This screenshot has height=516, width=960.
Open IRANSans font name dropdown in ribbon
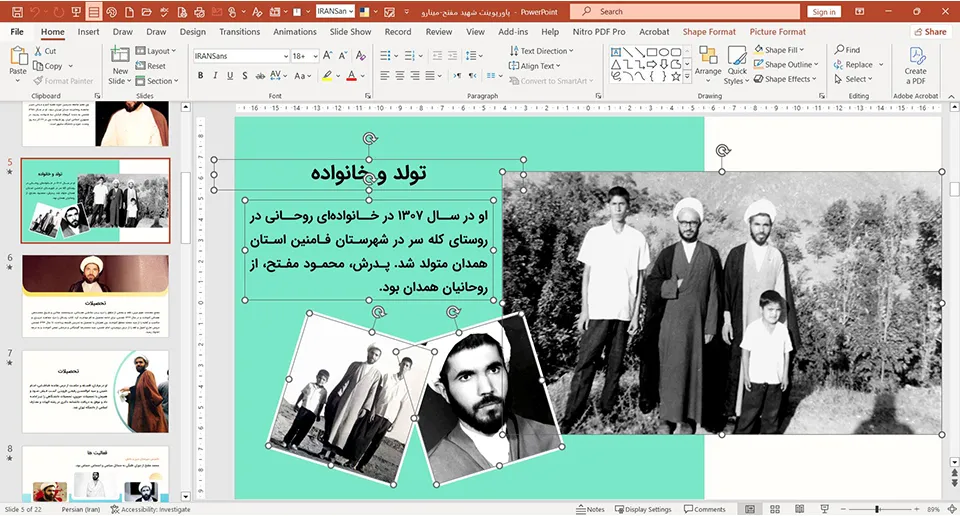286,56
